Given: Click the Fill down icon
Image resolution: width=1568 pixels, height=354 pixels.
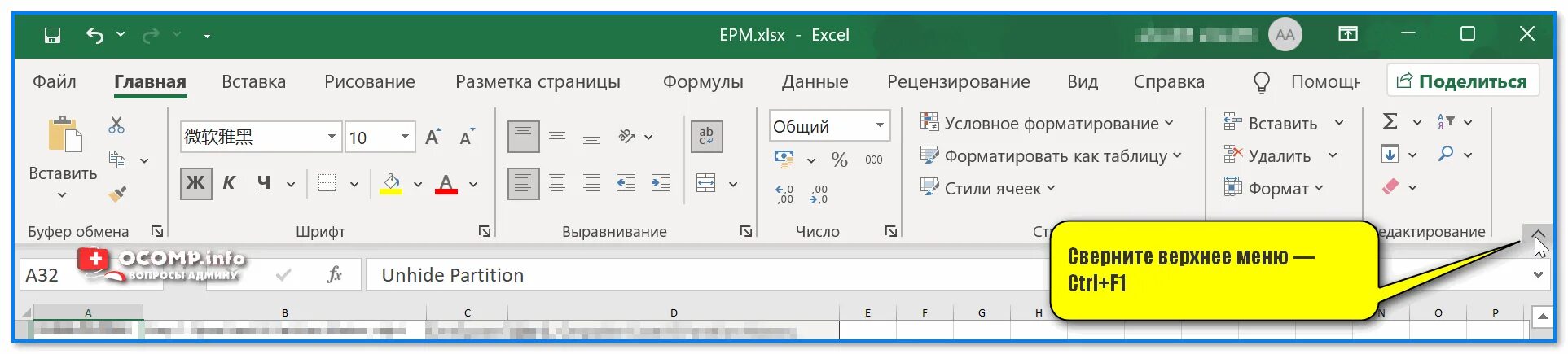Looking at the screenshot, I should 1390,154.
